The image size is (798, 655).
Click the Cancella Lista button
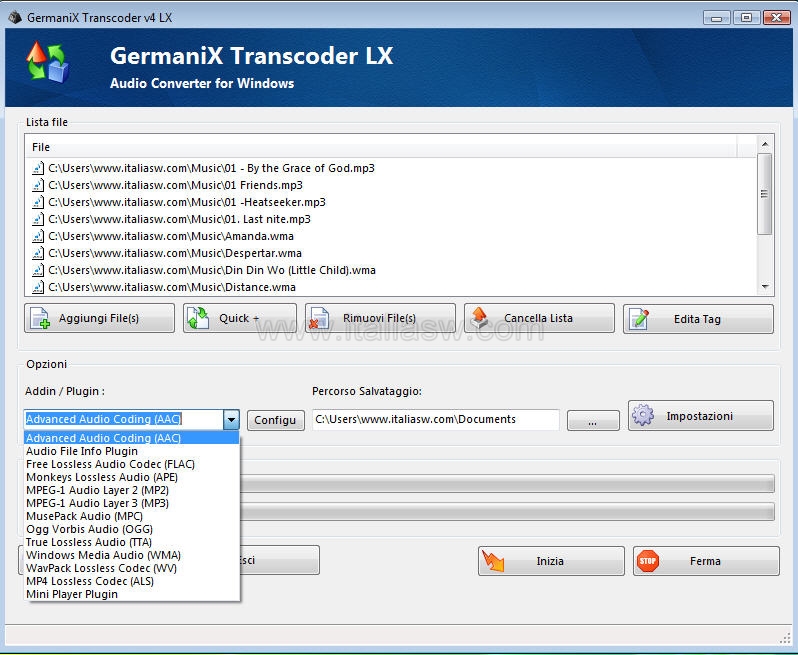click(539, 318)
